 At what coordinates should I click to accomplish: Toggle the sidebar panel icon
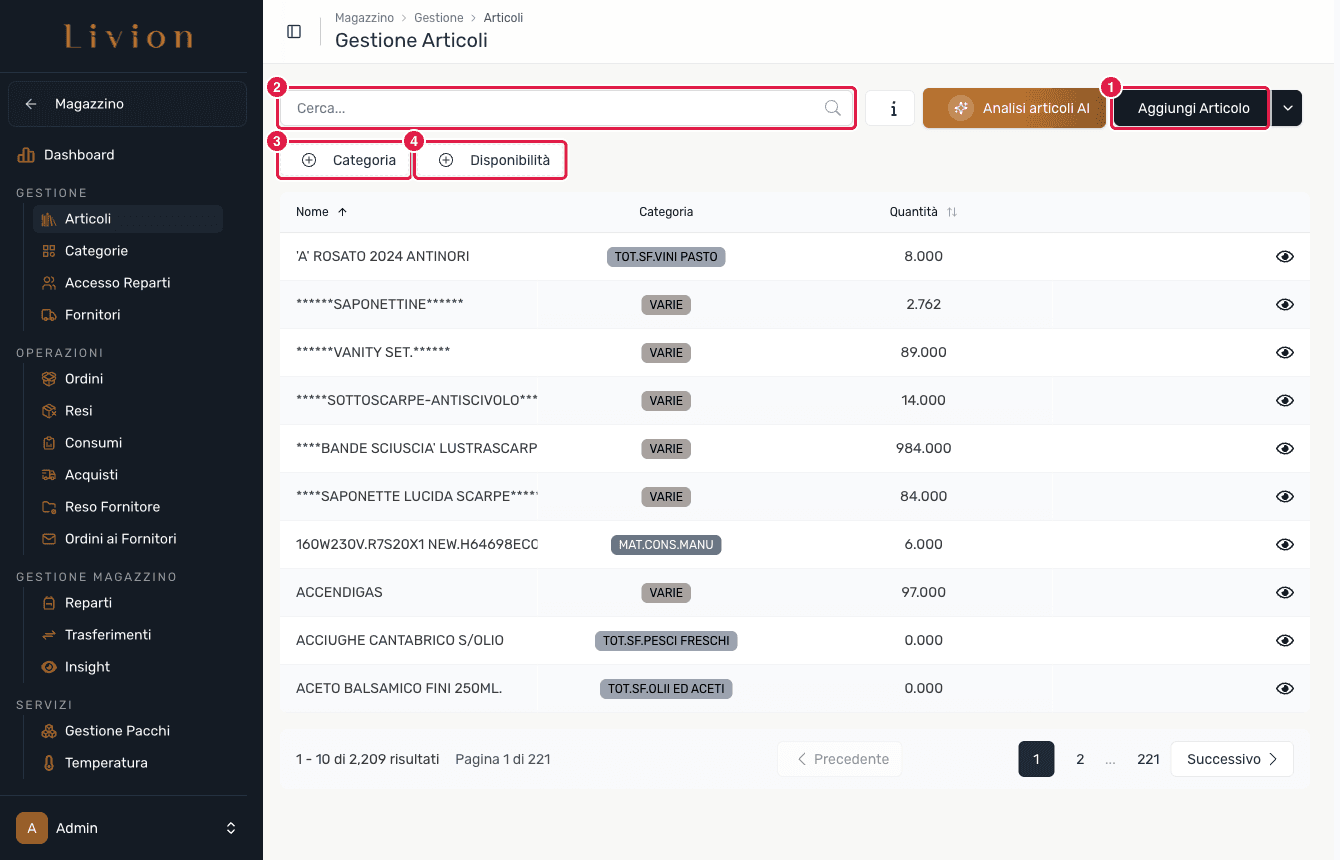294,31
